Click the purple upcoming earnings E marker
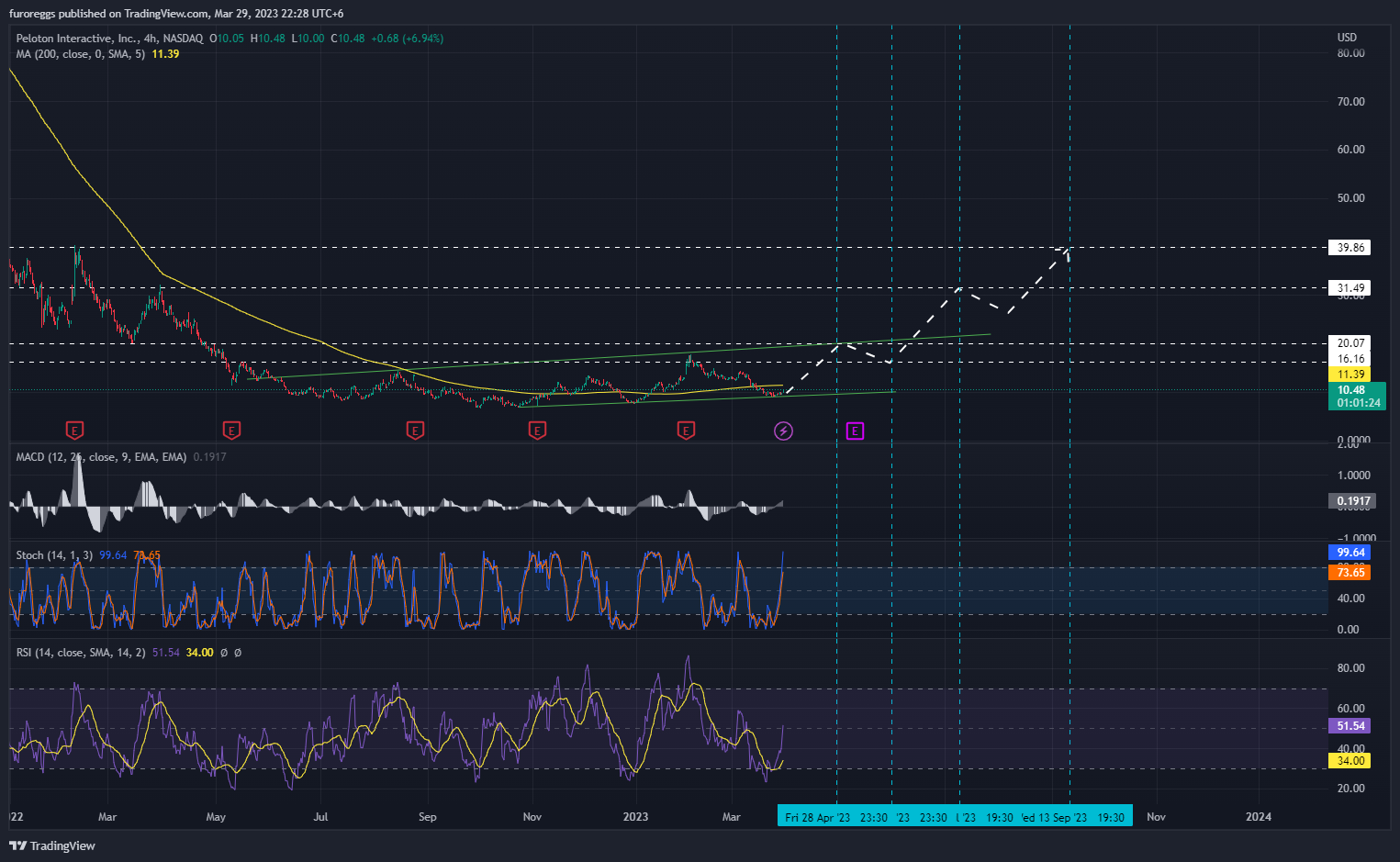The image size is (1400, 862). 855,431
